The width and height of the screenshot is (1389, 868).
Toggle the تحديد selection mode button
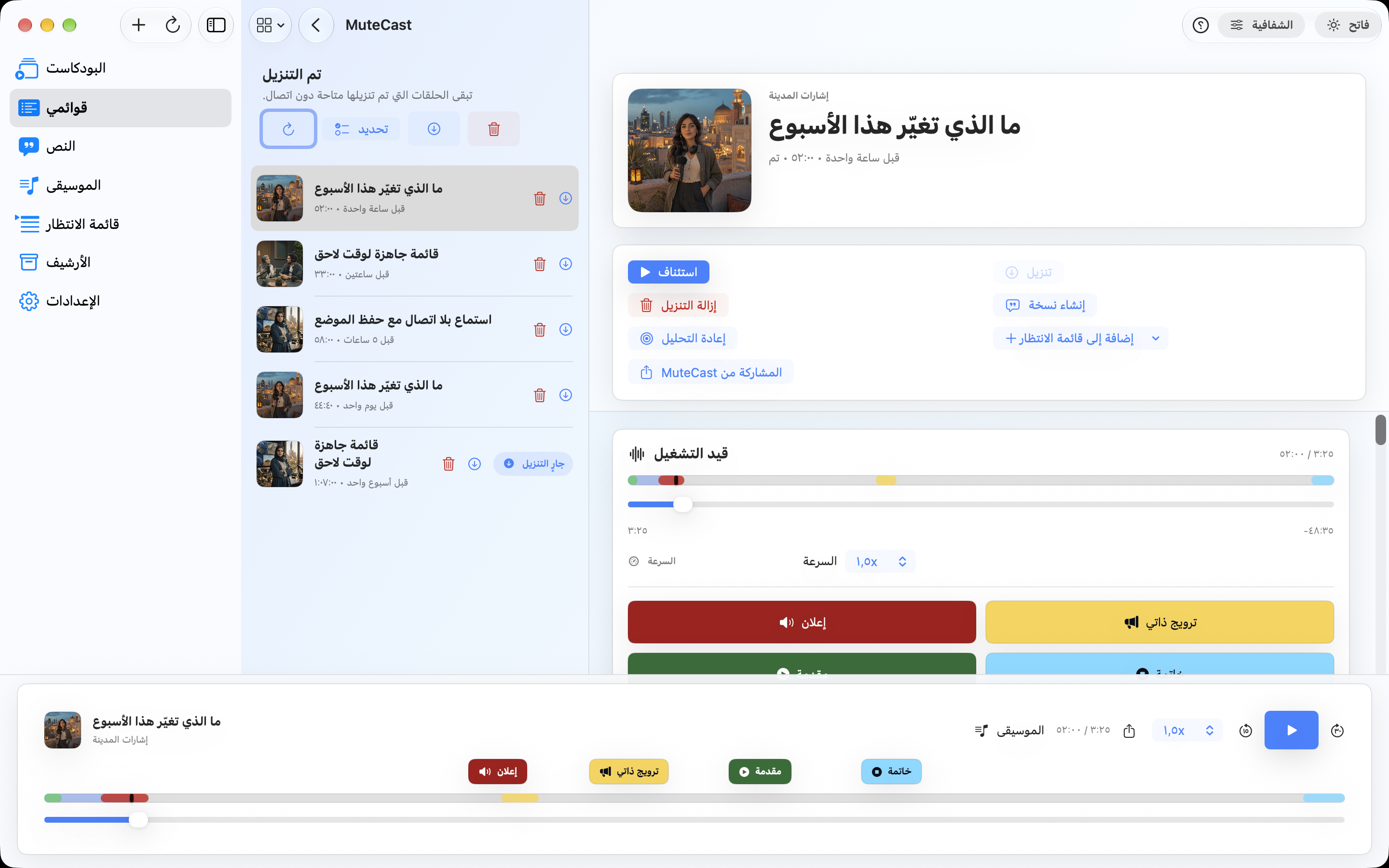coord(361,129)
